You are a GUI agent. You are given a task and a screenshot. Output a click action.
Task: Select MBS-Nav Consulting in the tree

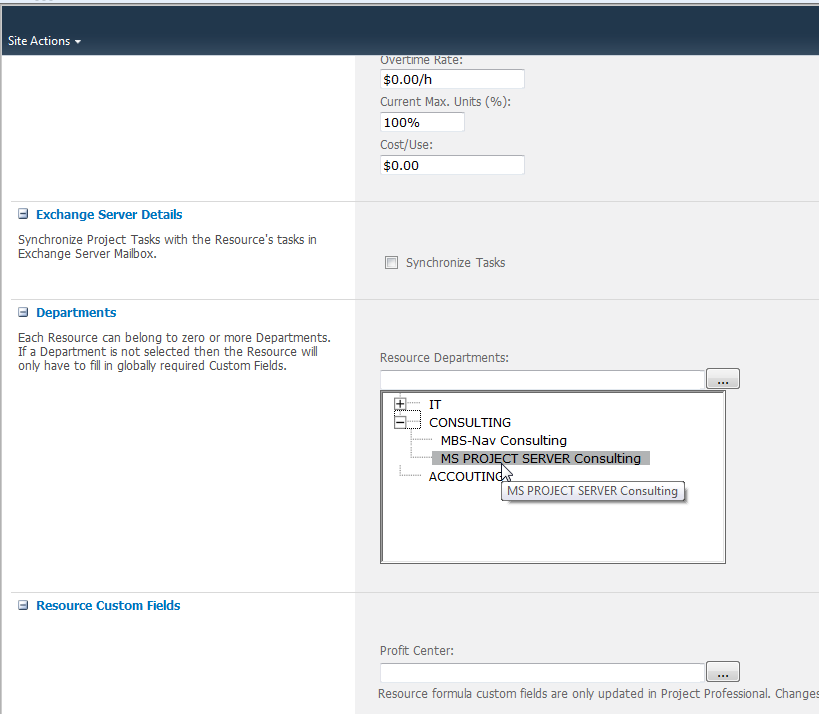point(503,440)
